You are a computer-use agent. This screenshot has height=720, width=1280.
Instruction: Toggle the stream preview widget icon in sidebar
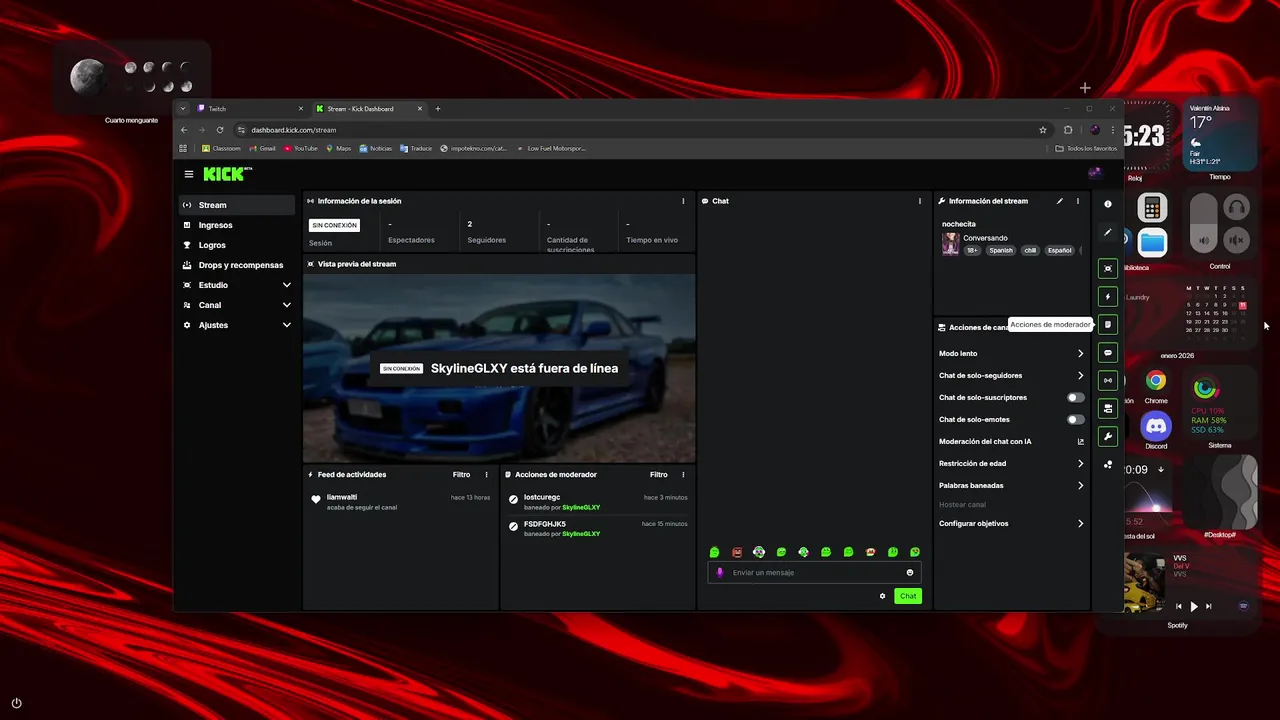coord(1107,268)
